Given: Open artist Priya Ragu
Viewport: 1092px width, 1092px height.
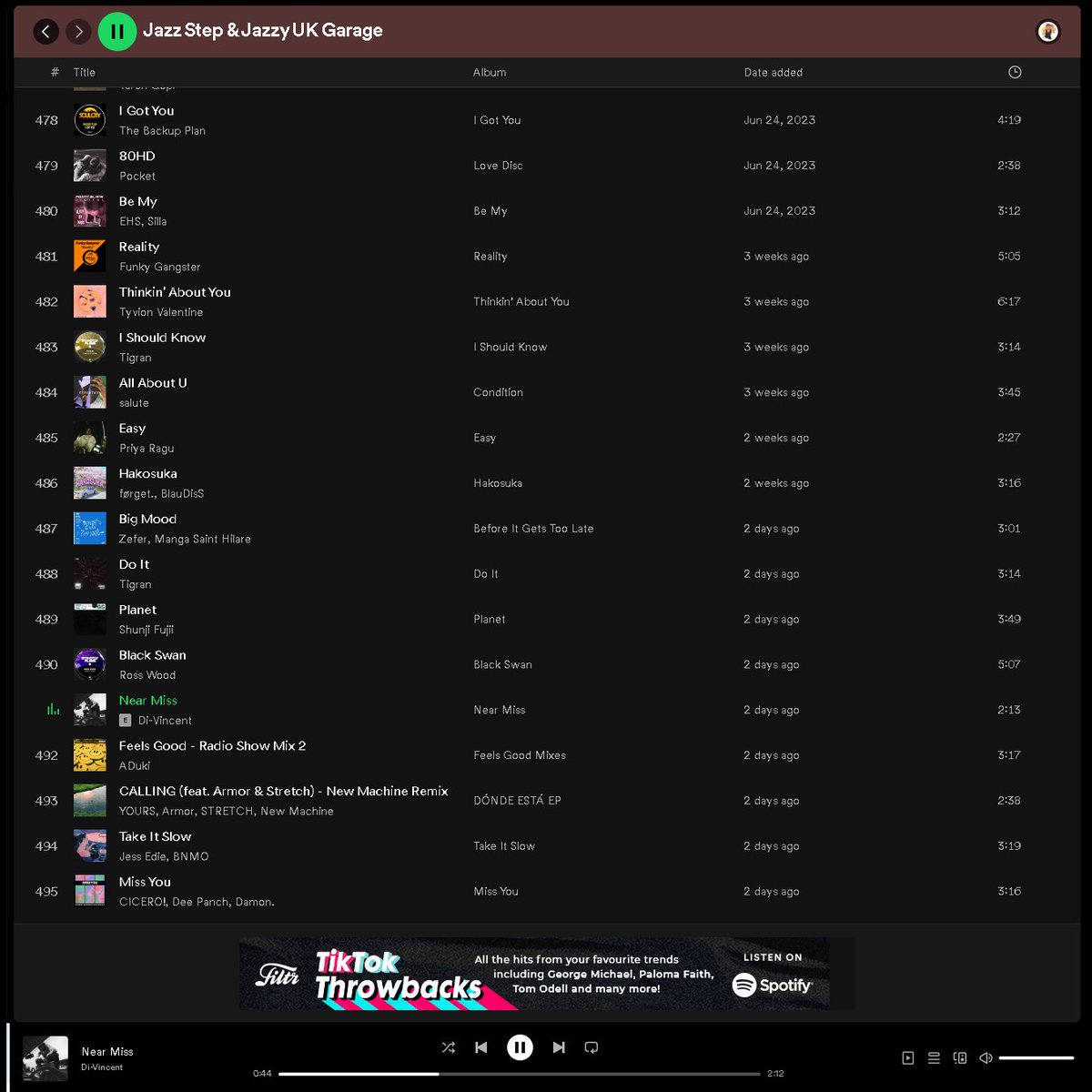Looking at the screenshot, I should [147, 449].
